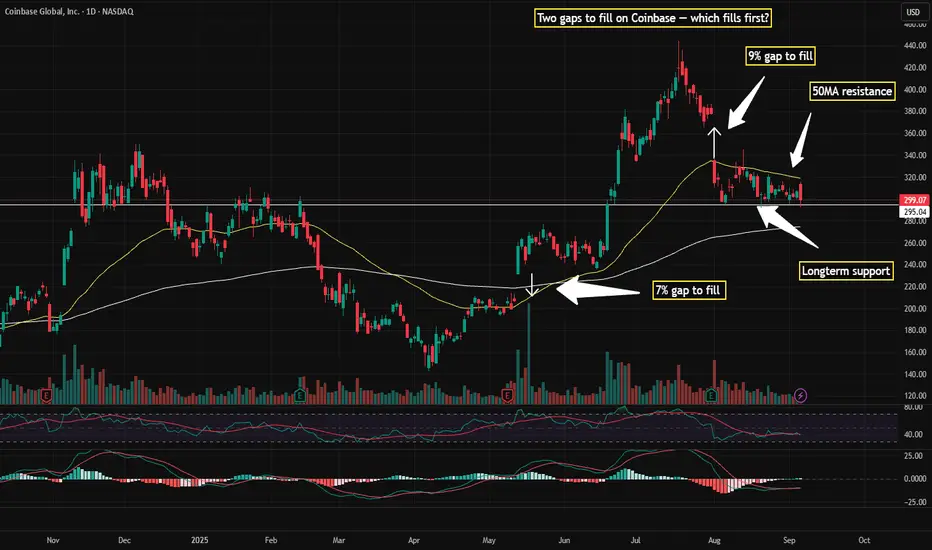
Task: Click the 2025 label on time axis
Action: click(x=200, y=540)
